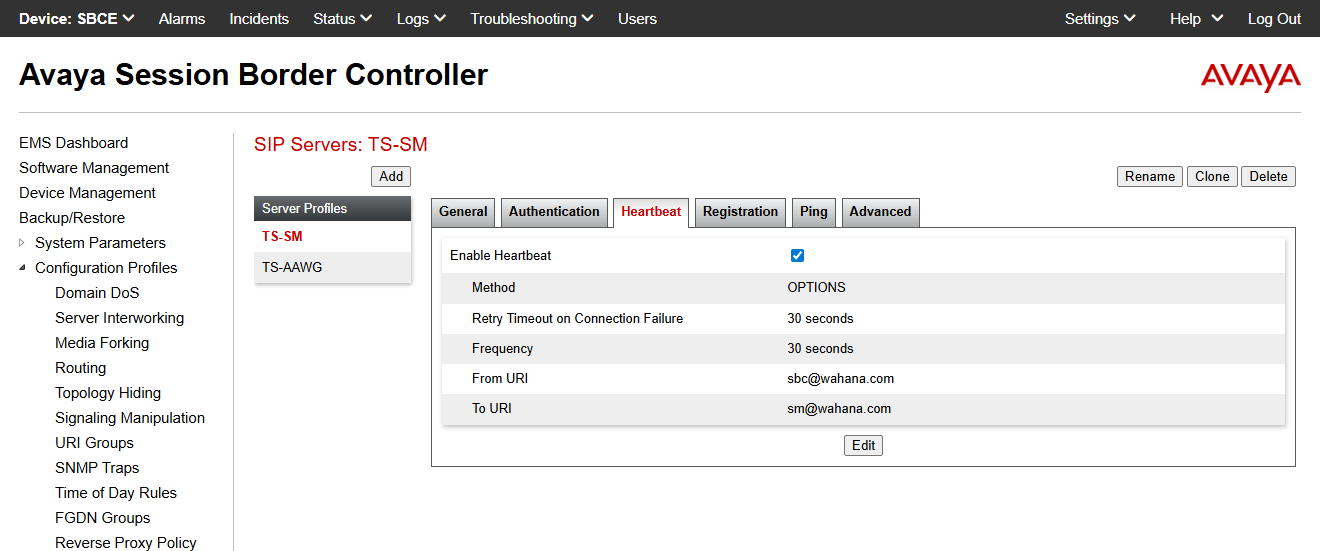Open the Advanced tab

[880, 212]
